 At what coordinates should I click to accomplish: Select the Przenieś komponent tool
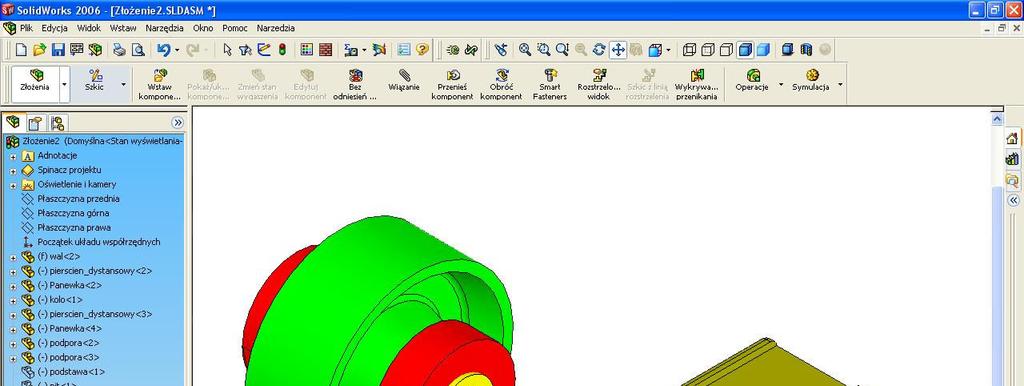tap(452, 84)
